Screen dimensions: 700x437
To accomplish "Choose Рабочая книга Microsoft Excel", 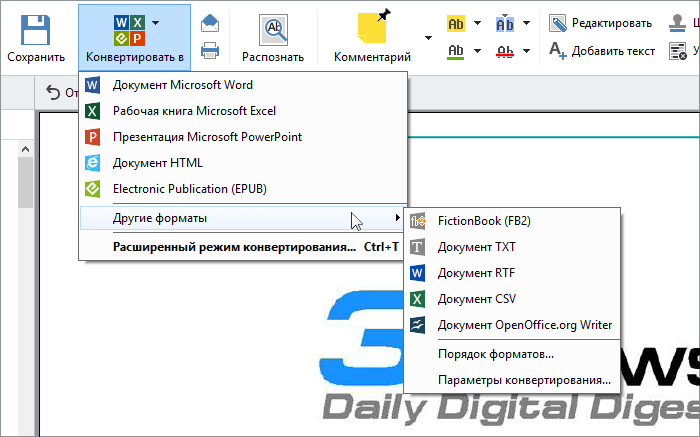I will [243, 111].
